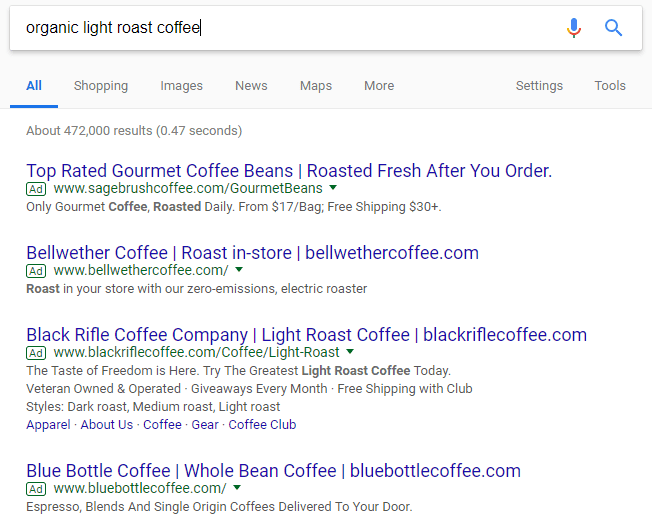Open the Bellwether Coffee ad headline
The width and height of the screenshot is (652, 528).
[x=252, y=252]
